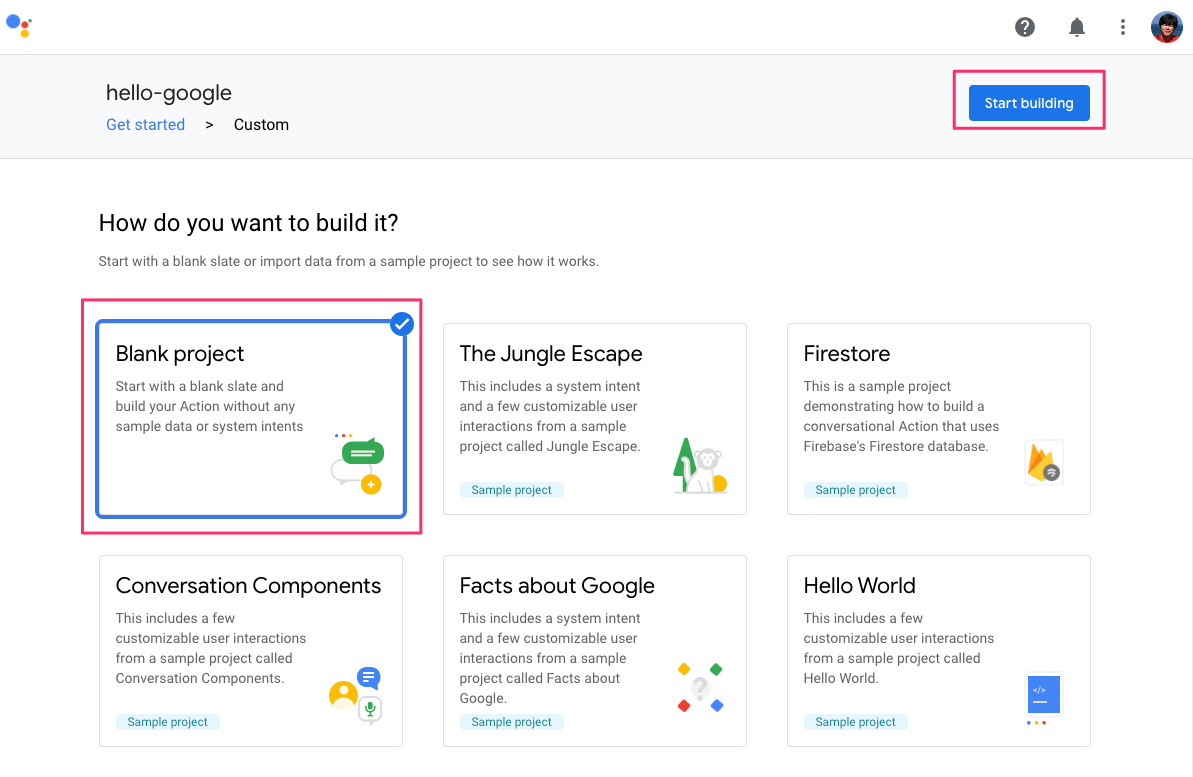Screen dimensions: 1193x777
Task: Click the 'Start with a blank slate or import' subtitle
Action: [x=348, y=261]
